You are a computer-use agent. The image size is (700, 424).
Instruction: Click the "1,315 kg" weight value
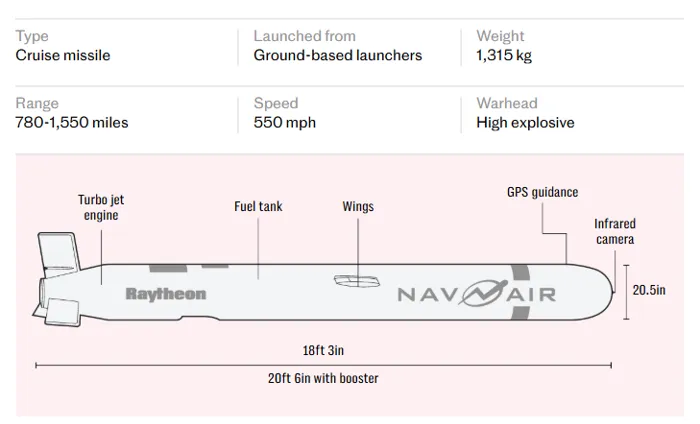504,55
